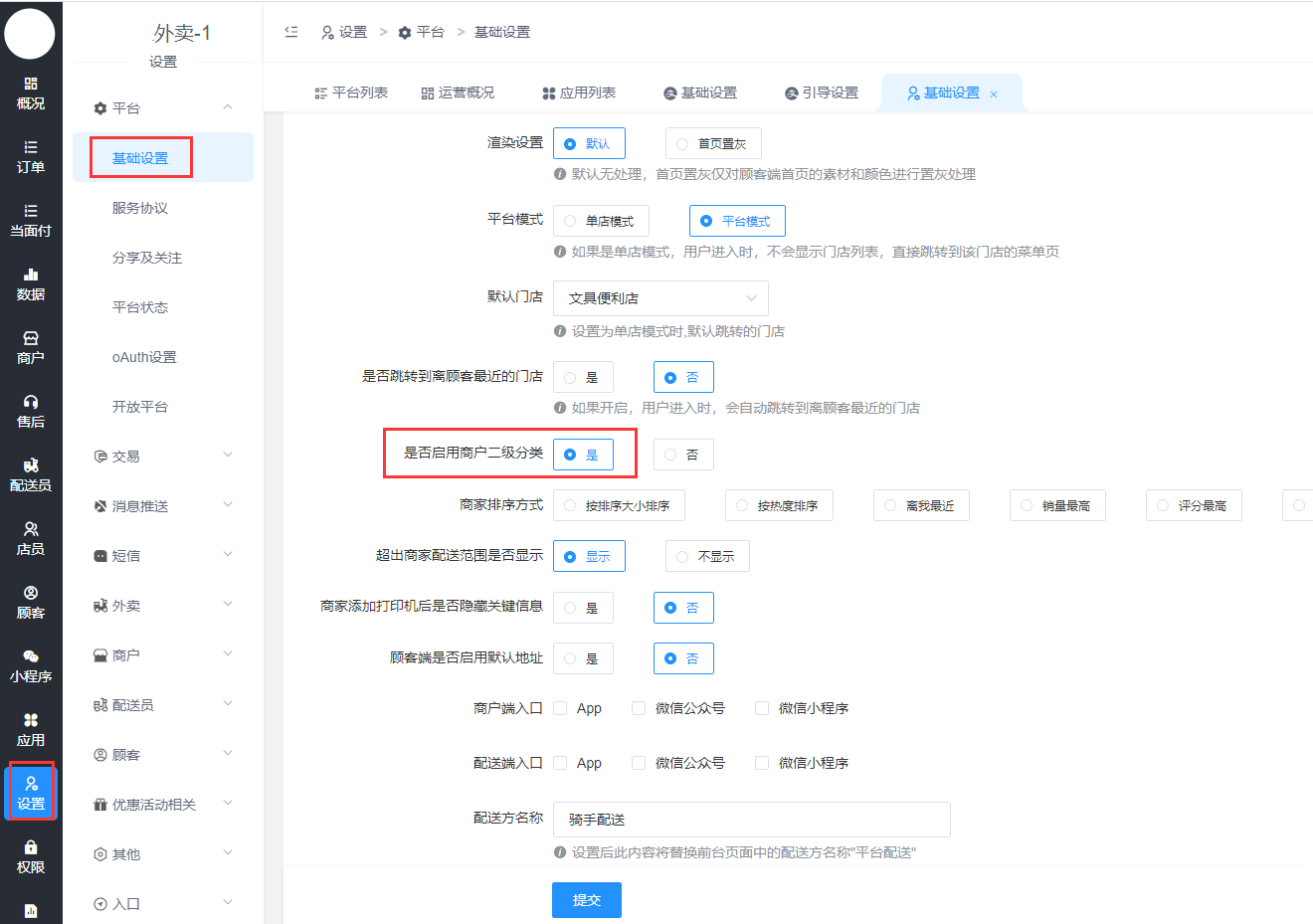Image resolution: width=1313 pixels, height=924 pixels.
Task: Open 顾客 customers in dark sidebar
Action: (31, 603)
